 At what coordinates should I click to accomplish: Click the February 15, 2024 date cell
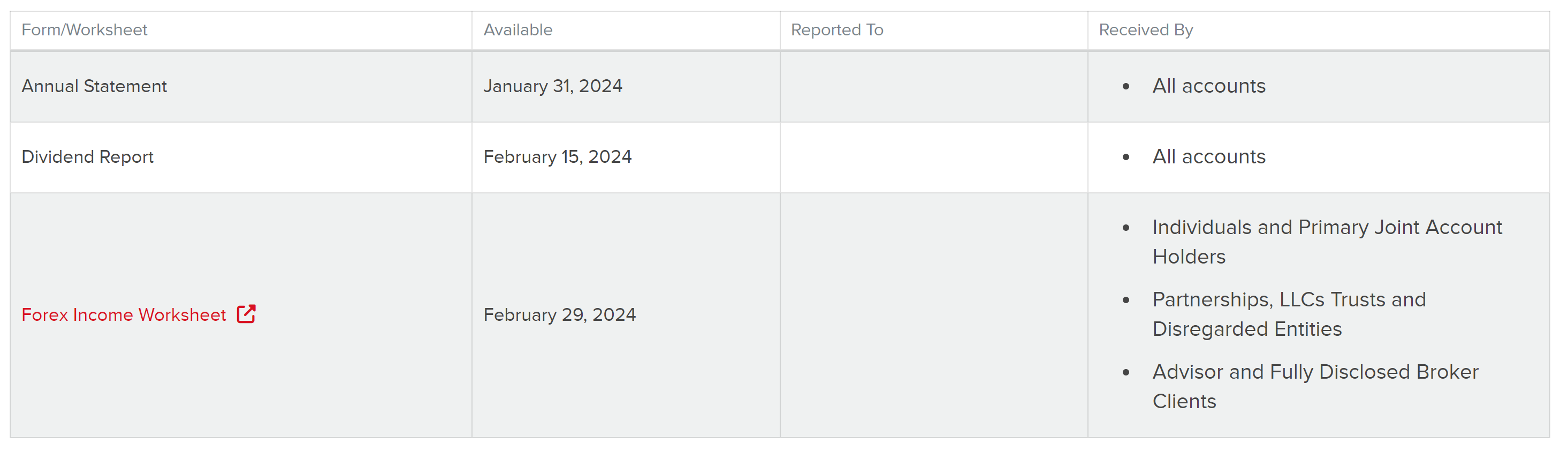[558, 156]
